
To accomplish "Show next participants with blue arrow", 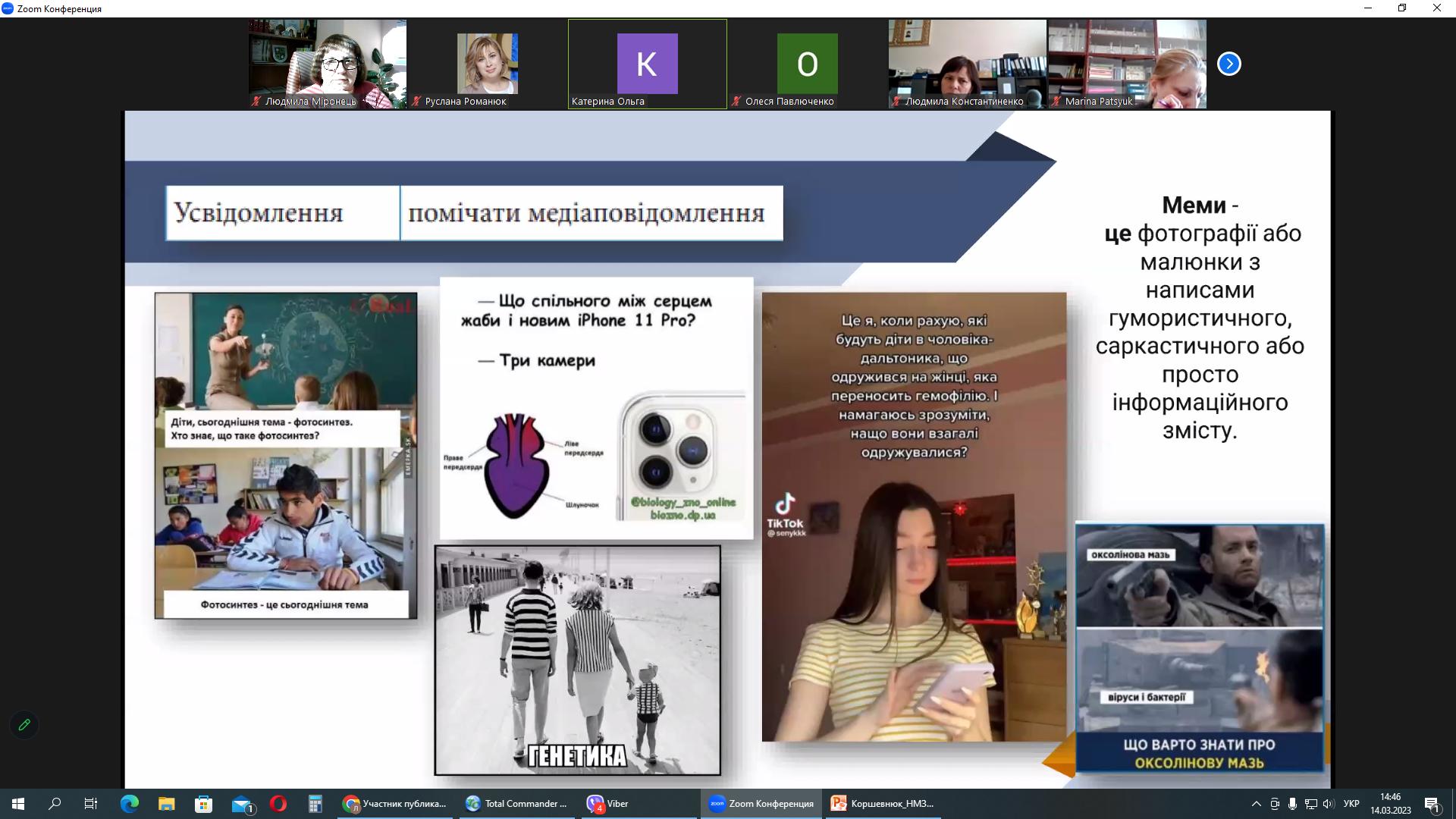I will coord(1228,64).
